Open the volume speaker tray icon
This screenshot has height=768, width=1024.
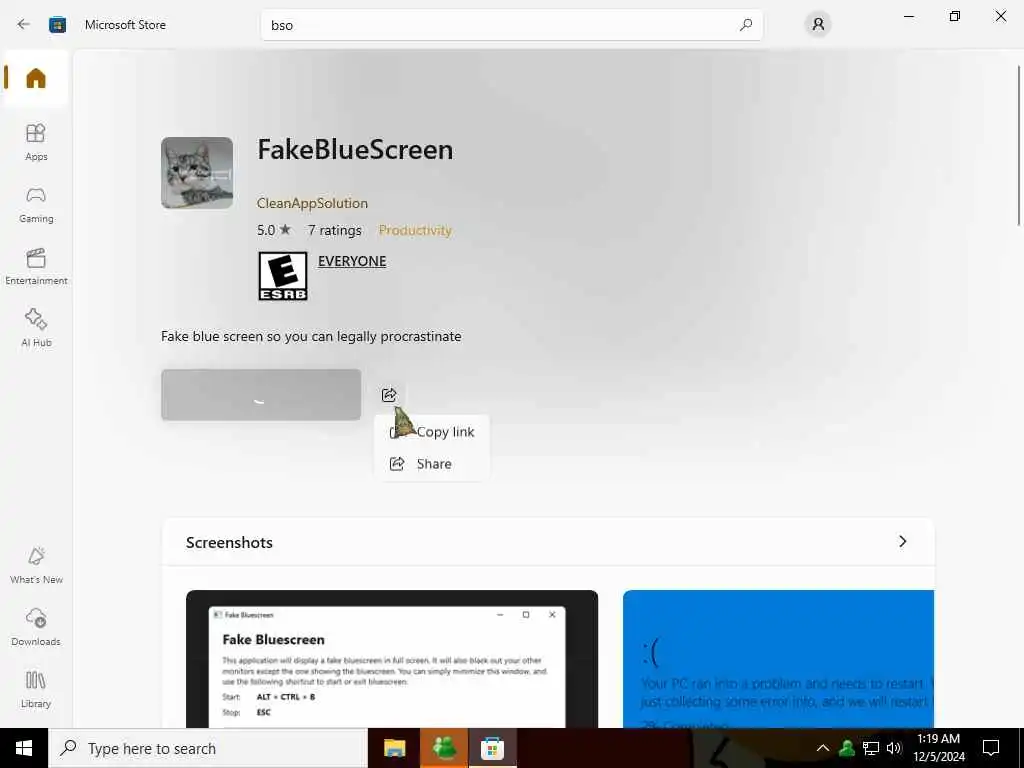pos(894,748)
